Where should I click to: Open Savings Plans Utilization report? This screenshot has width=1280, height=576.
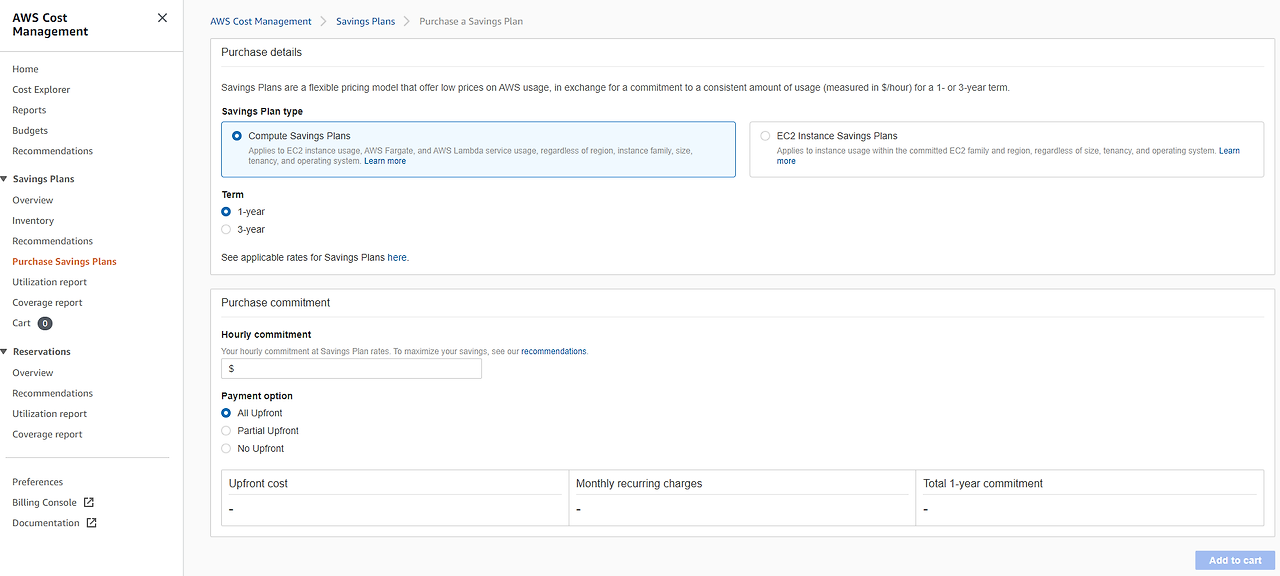(x=49, y=282)
